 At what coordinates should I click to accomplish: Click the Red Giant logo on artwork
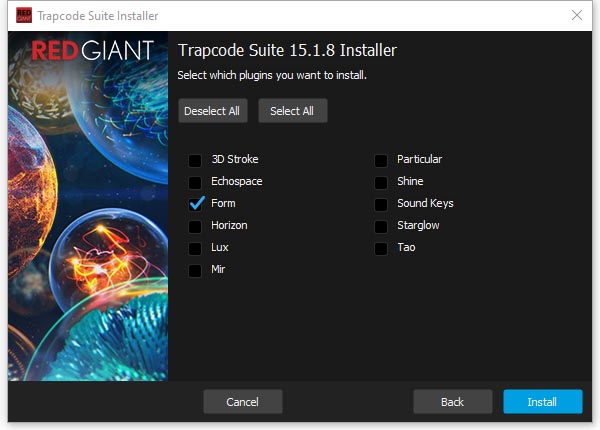click(92, 50)
